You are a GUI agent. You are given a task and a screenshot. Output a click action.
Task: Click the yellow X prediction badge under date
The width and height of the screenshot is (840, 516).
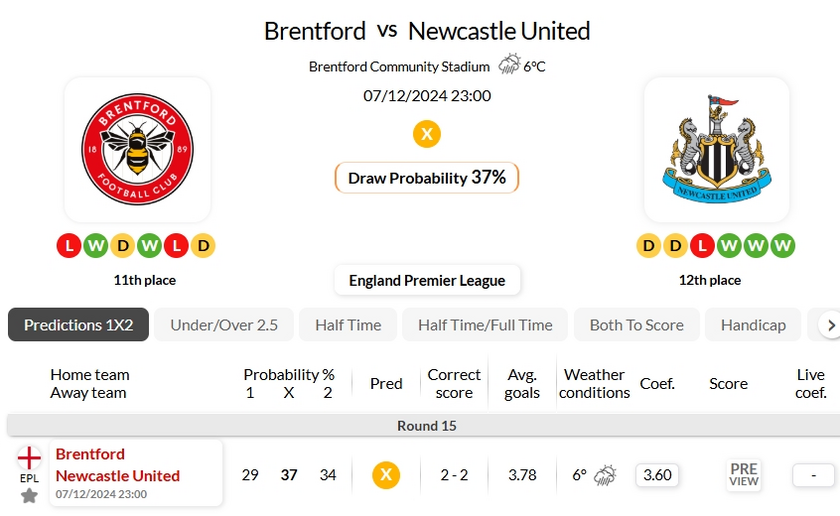pyautogui.click(x=427, y=134)
